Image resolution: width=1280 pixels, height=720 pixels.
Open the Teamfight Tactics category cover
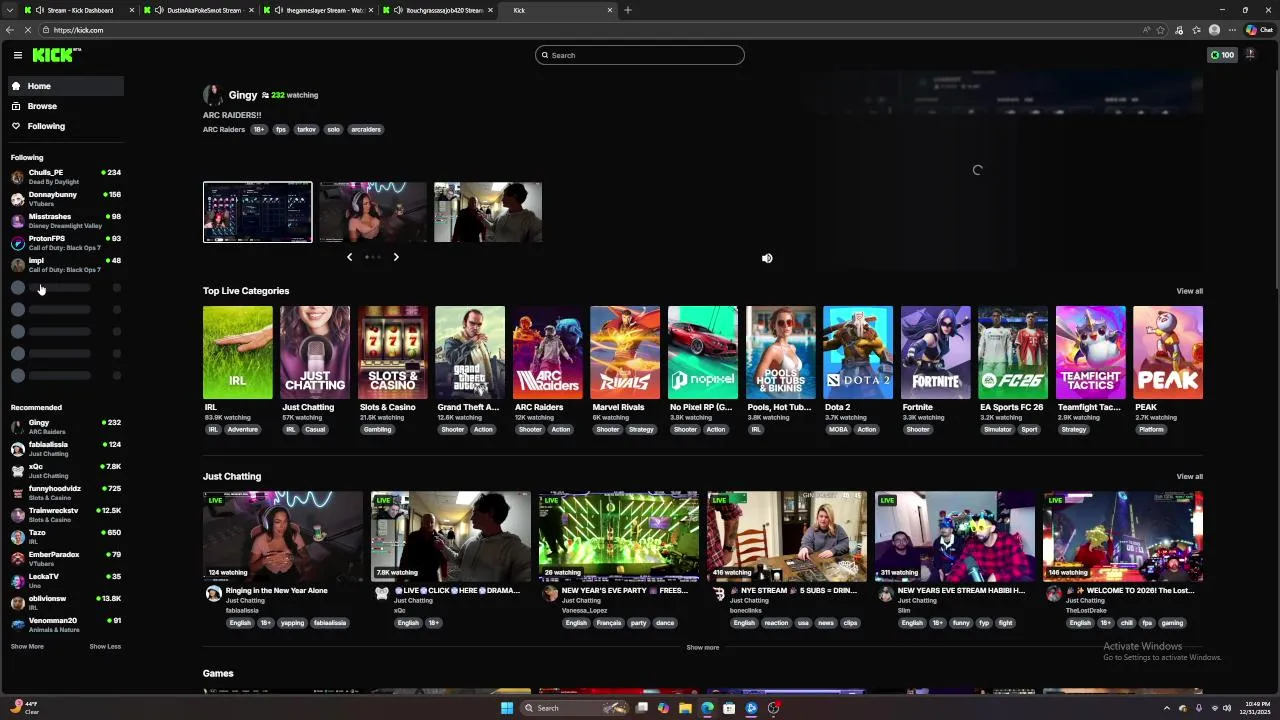click(x=1090, y=352)
